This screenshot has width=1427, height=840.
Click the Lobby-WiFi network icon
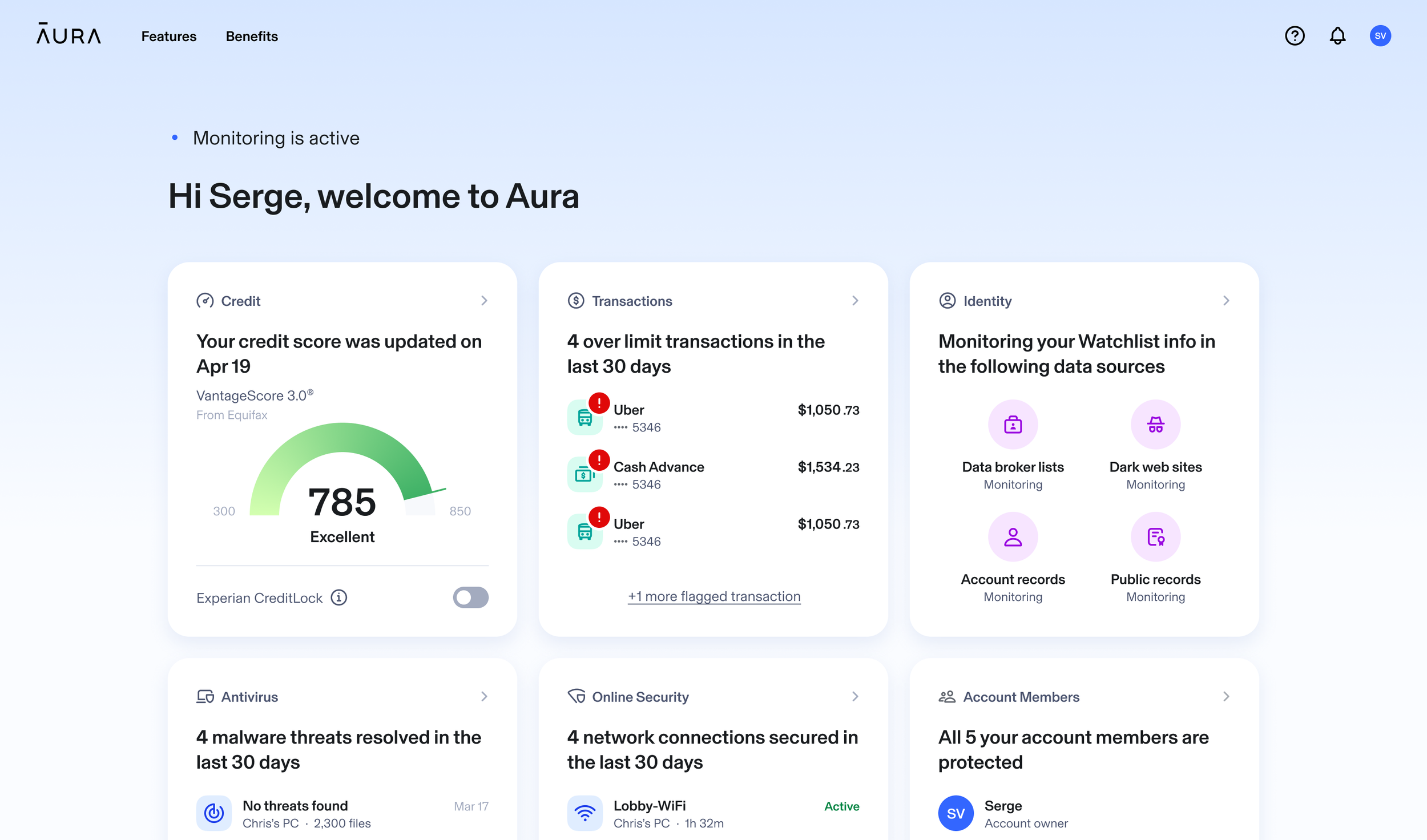pos(584,813)
